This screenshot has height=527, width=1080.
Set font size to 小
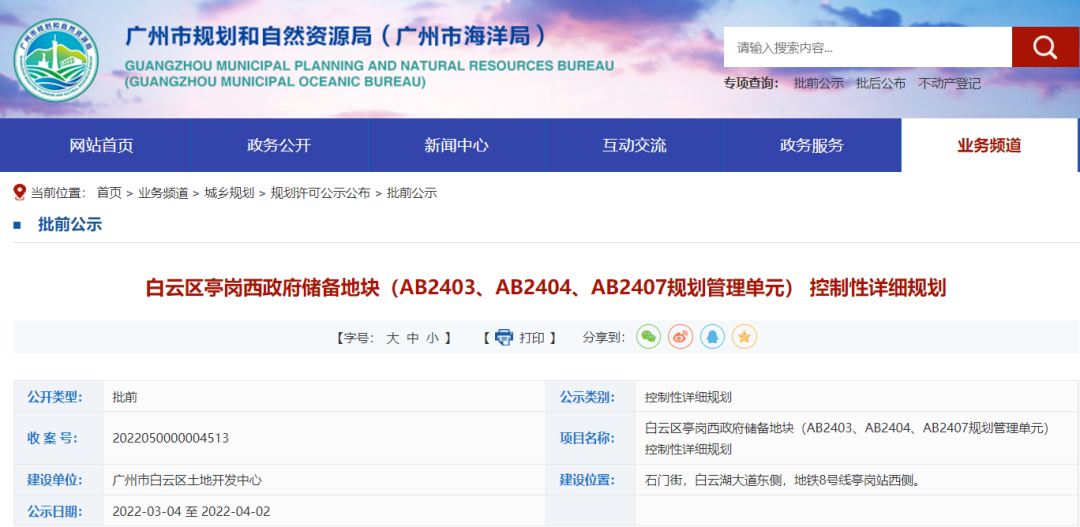click(433, 338)
